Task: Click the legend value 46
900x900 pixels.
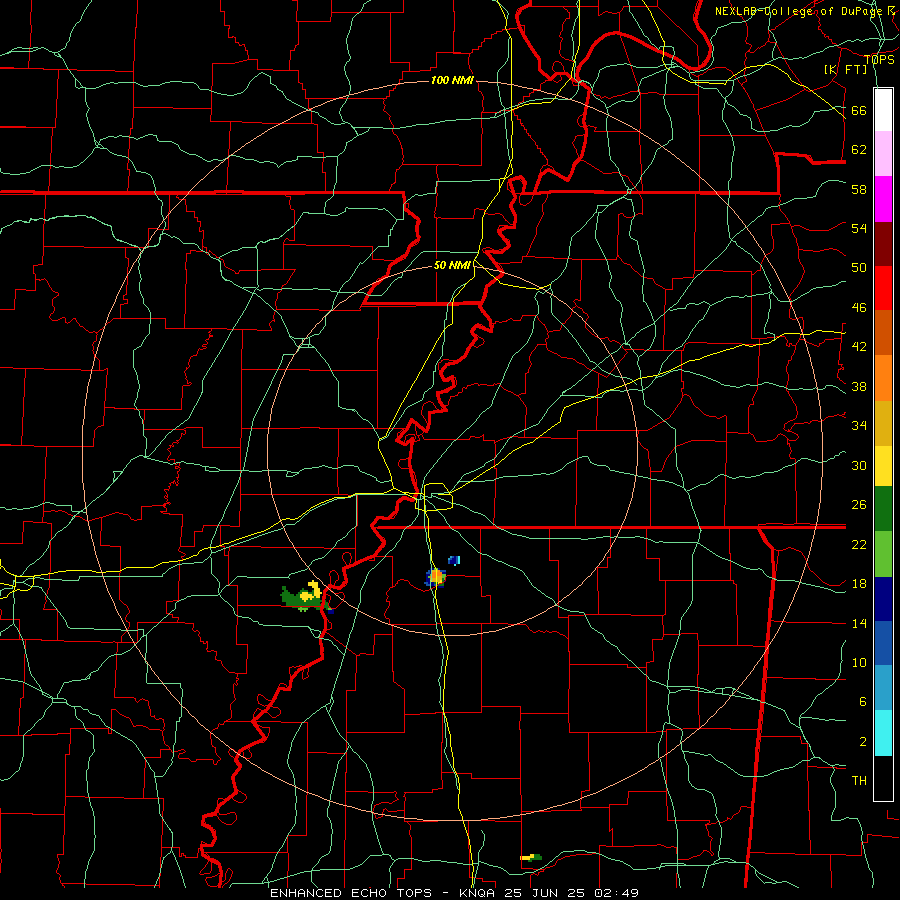Action: point(859,308)
